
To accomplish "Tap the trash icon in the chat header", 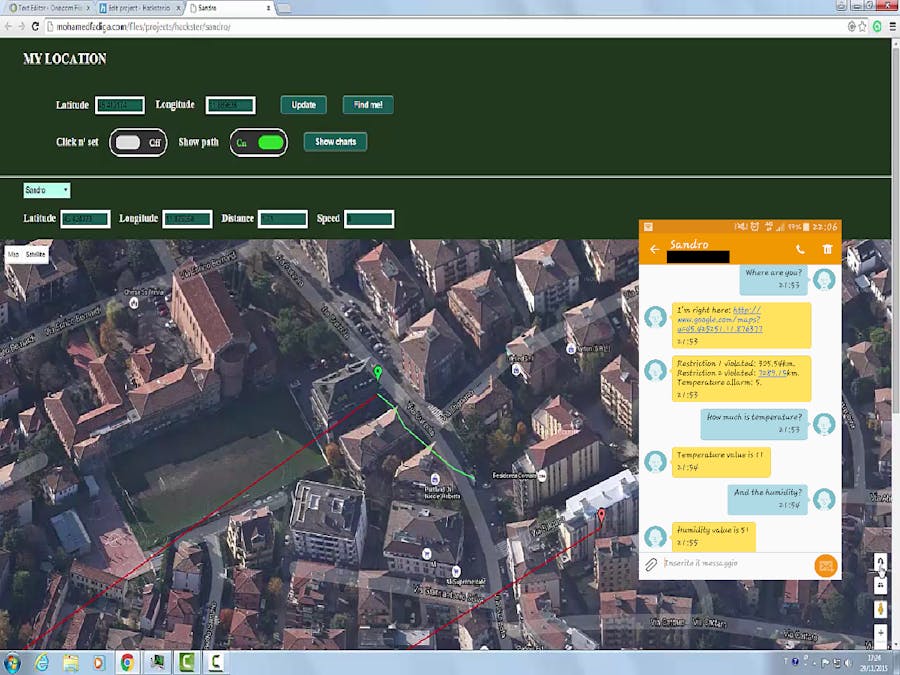I will click(x=826, y=247).
